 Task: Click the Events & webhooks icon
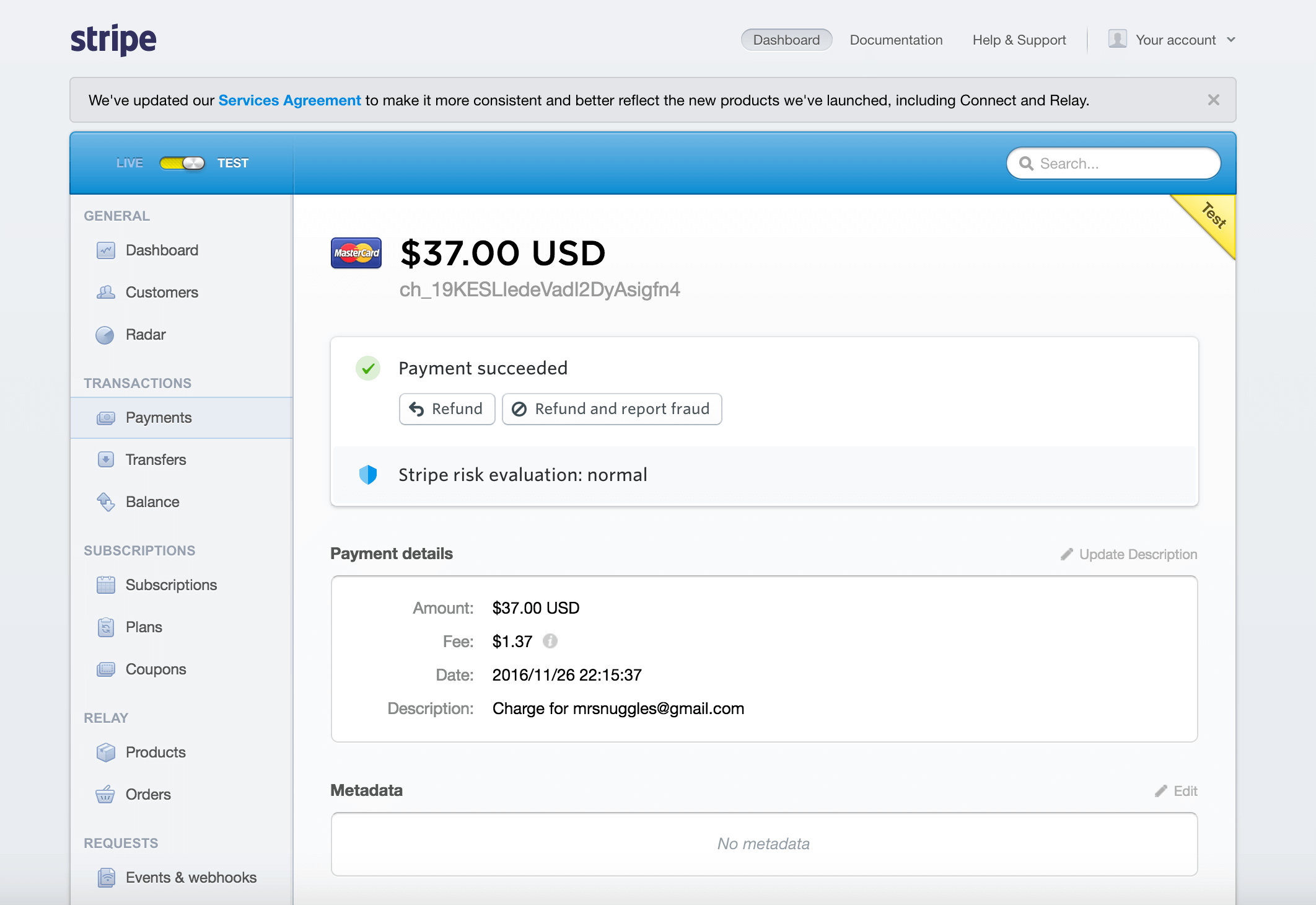coord(105,878)
